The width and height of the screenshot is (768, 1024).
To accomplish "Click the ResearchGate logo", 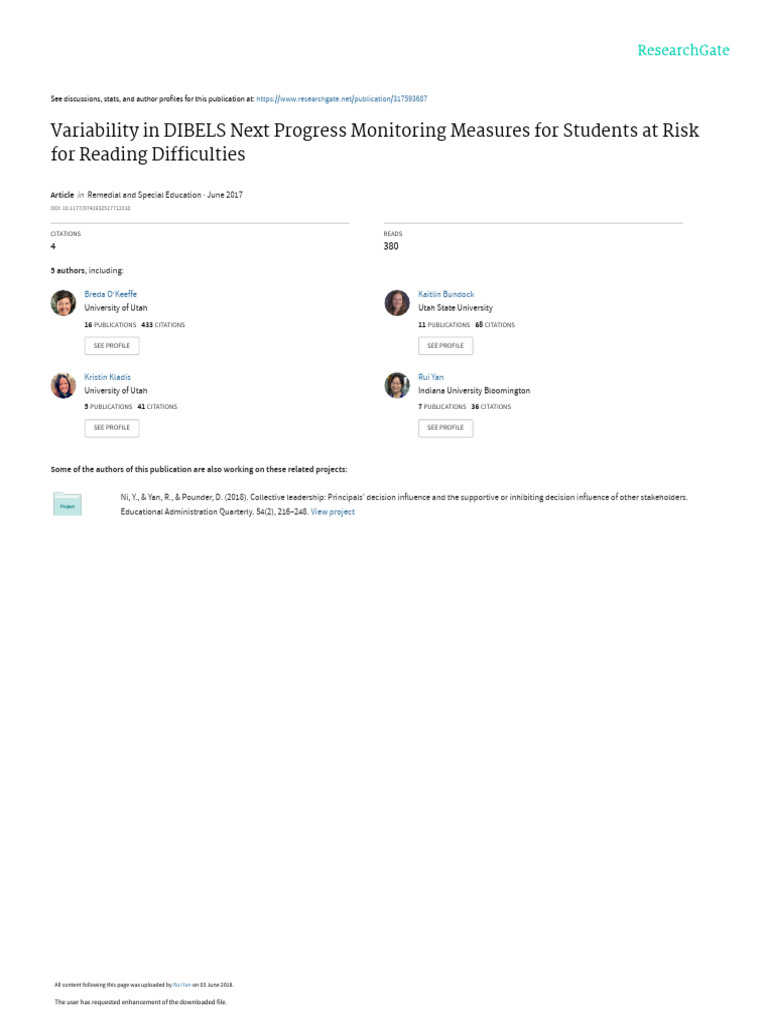I will click(683, 50).
